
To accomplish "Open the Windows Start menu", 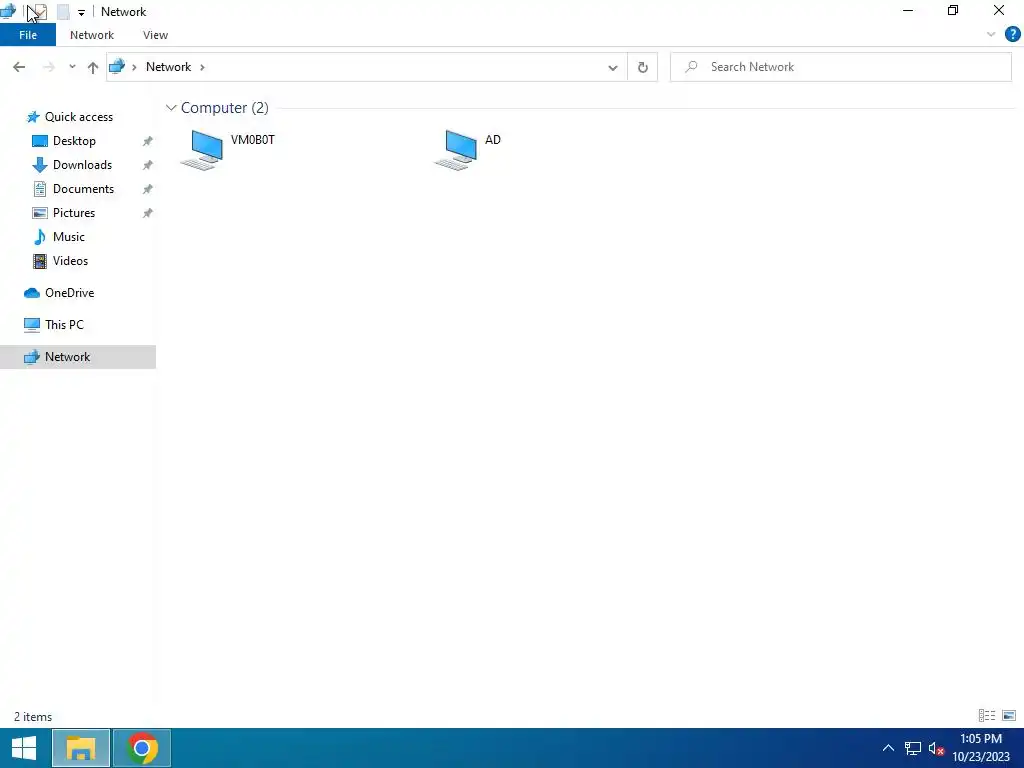I will pyautogui.click(x=24, y=748).
